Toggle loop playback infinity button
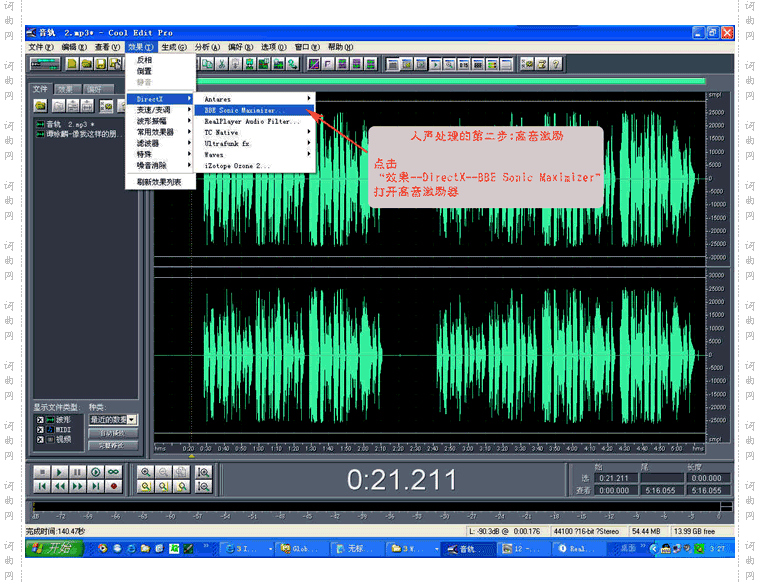 pyautogui.click(x=113, y=472)
